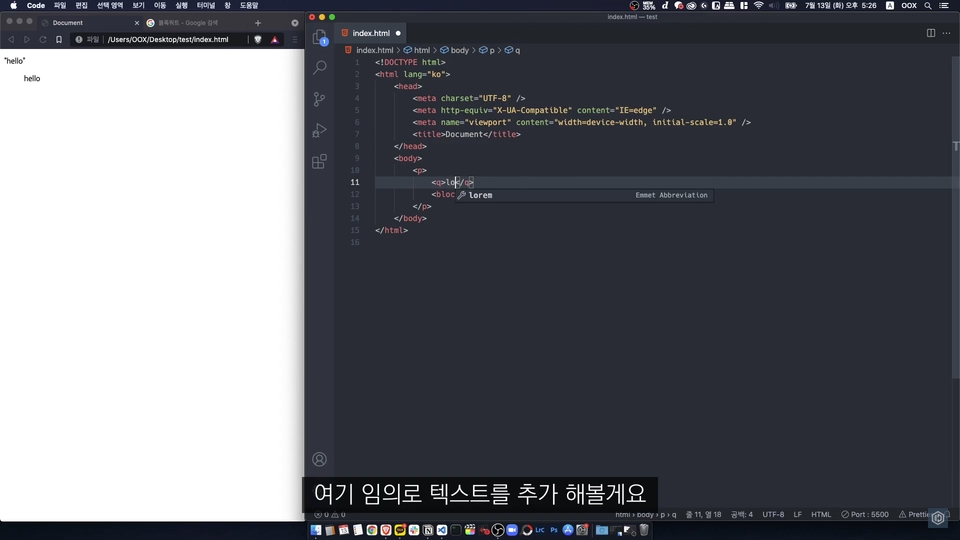Image resolution: width=960 pixels, height=540 pixels.
Task: Open the Apple menu
Action: point(13,6)
